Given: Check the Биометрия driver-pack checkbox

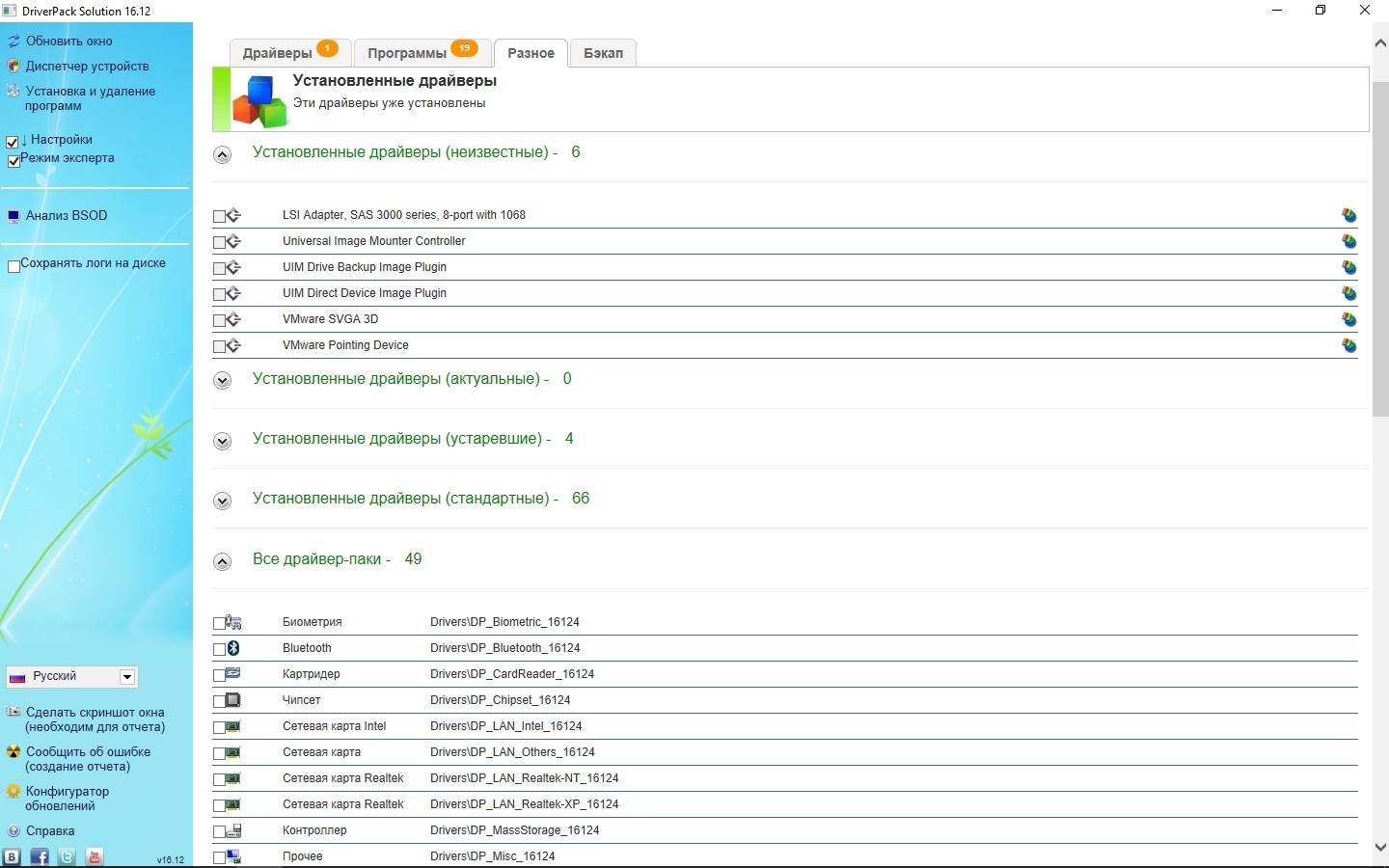Looking at the screenshot, I should pyautogui.click(x=219, y=623).
